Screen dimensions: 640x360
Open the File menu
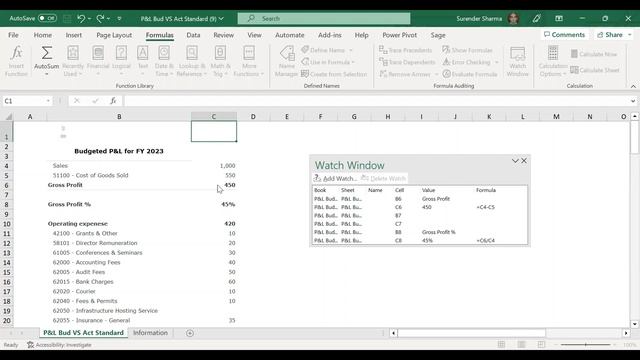point(13,35)
